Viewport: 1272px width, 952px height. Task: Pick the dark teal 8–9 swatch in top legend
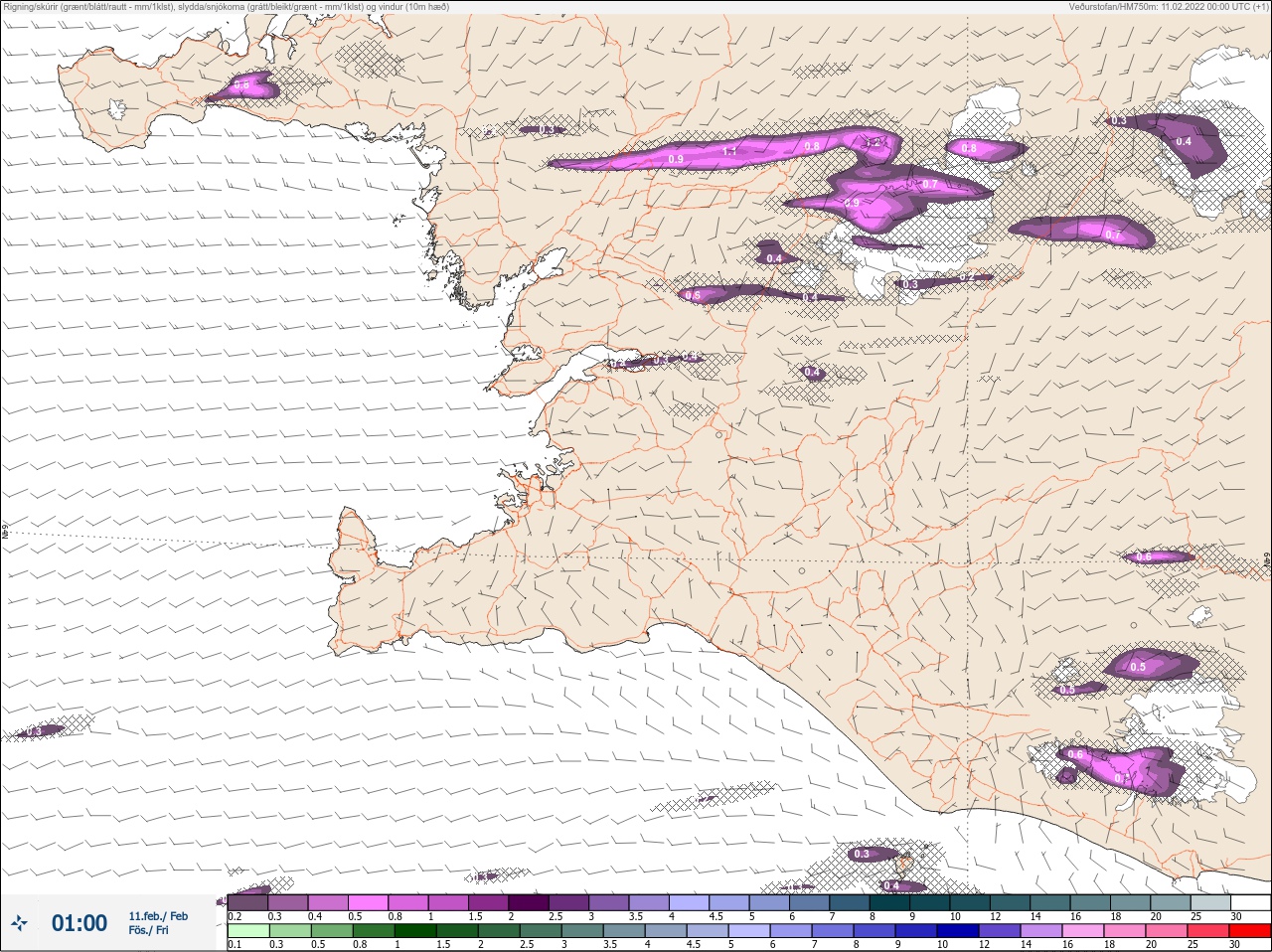(x=889, y=902)
